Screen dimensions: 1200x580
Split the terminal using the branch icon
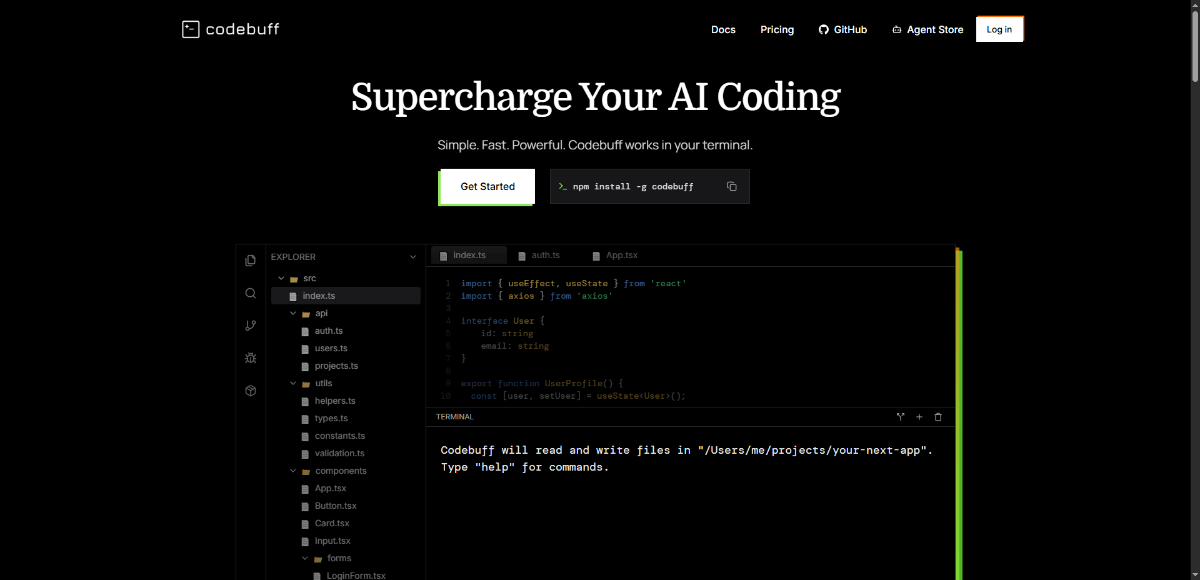pos(900,416)
